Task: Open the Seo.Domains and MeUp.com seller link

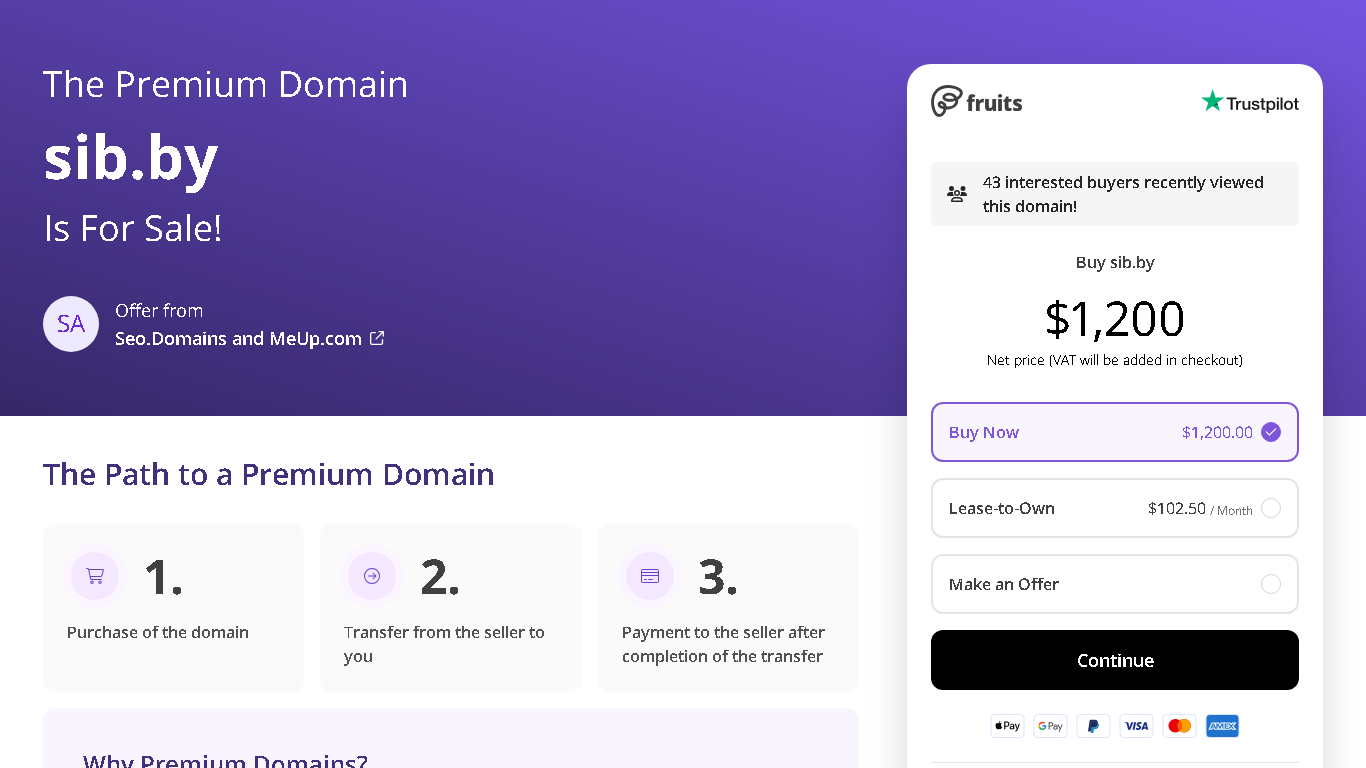Action: [x=239, y=338]
